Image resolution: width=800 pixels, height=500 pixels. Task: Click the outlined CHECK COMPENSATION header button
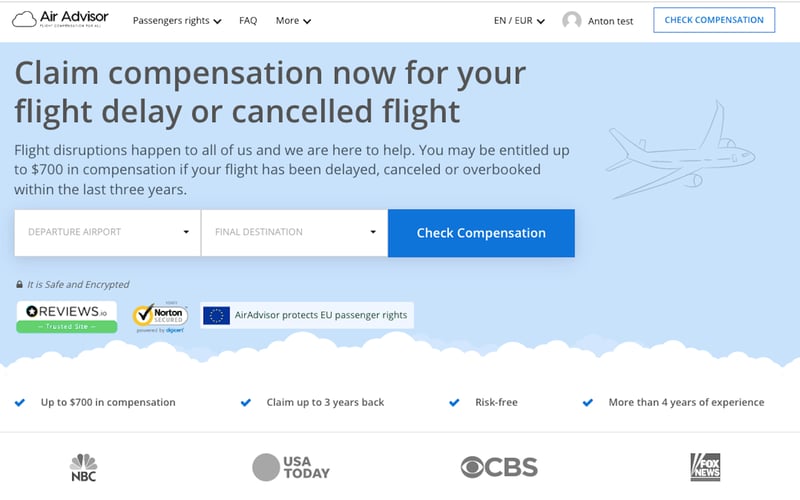point(714,20)
